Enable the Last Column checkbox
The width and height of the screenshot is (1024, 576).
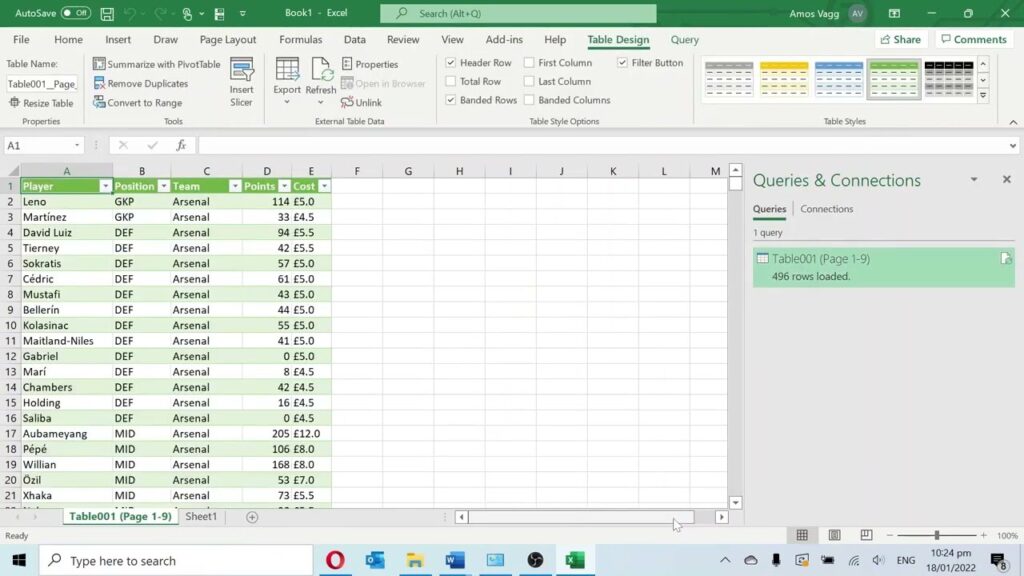click(529, 82)
